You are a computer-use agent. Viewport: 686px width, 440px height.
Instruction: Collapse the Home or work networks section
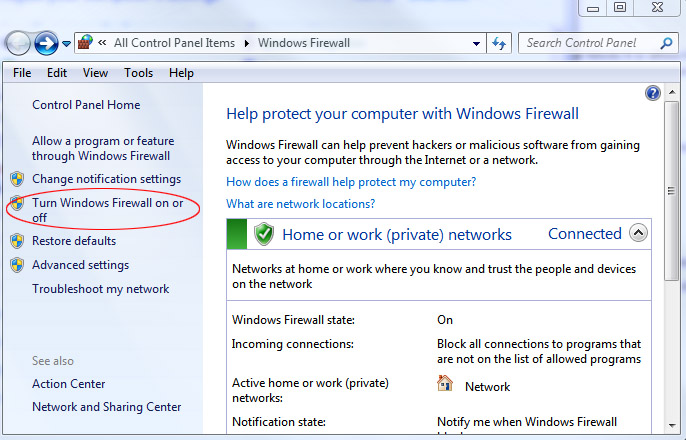pos(638,234)
